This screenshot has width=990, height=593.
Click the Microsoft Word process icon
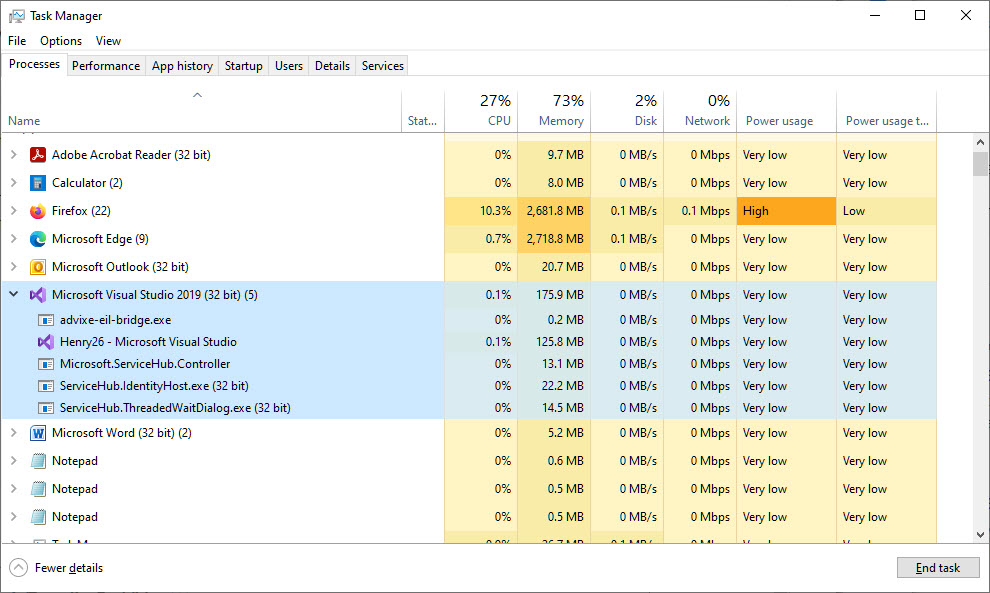pos(38,433)
